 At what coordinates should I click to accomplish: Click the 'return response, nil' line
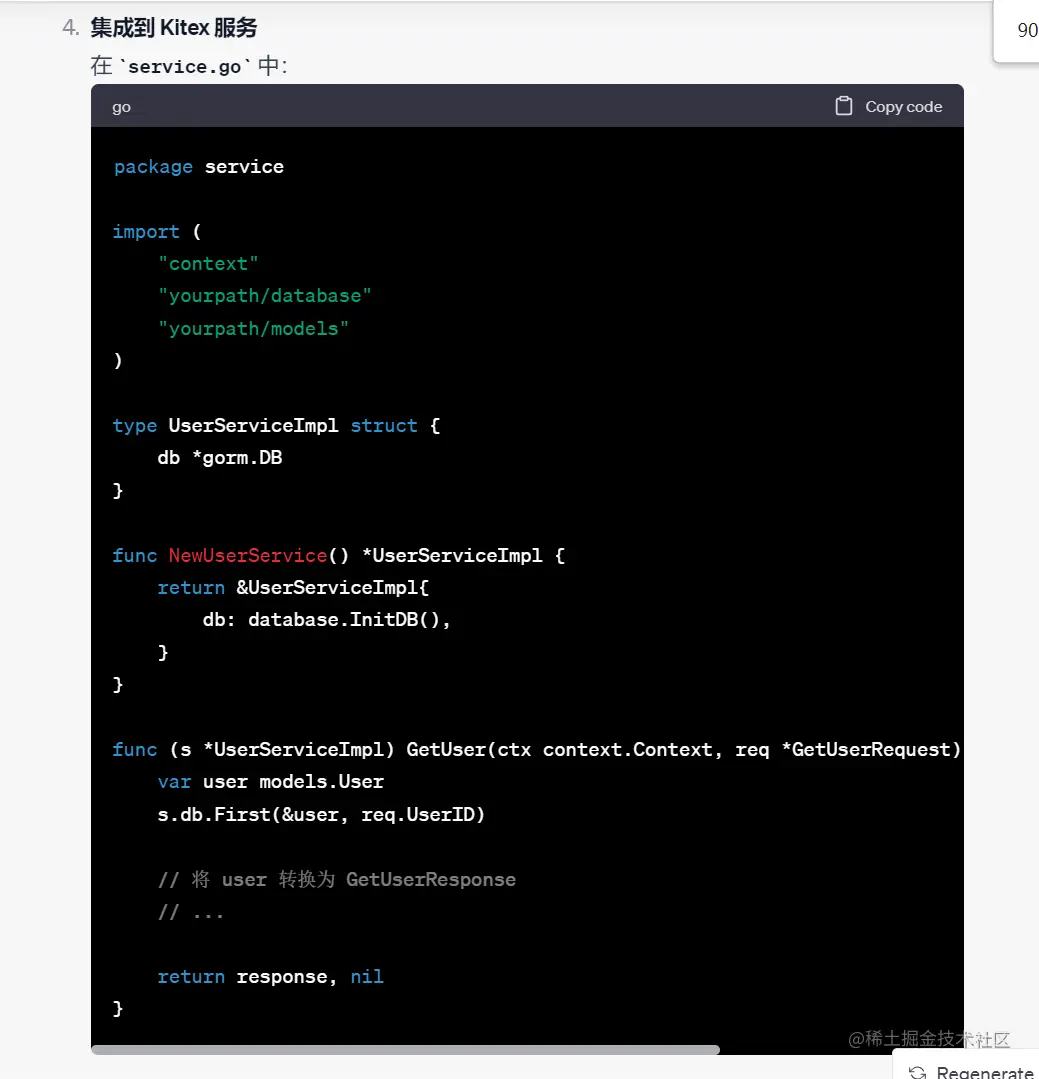coord(270,977)
